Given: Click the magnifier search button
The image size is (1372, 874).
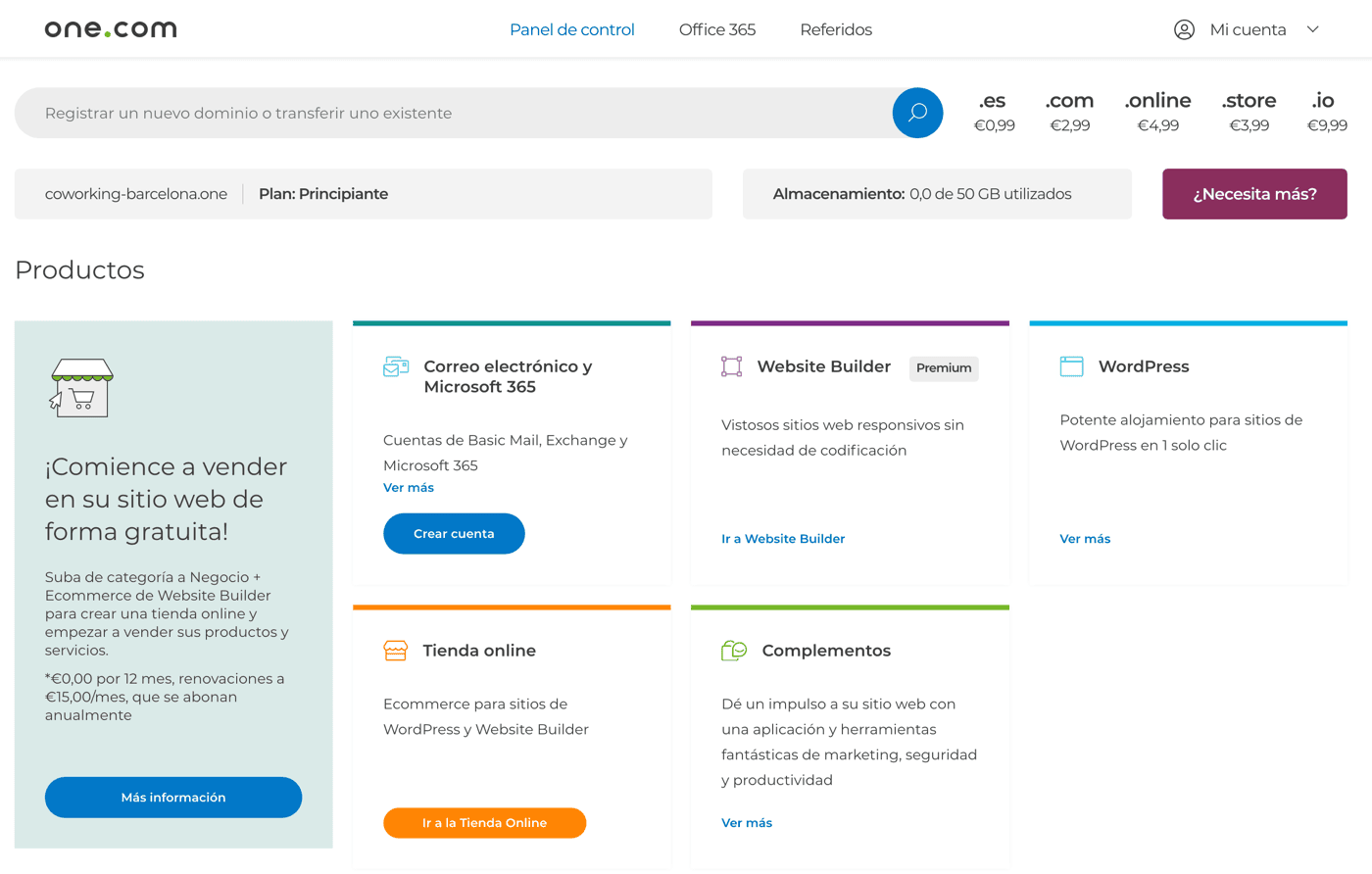Looking at the screenshot, I should (x=917, y=113).
